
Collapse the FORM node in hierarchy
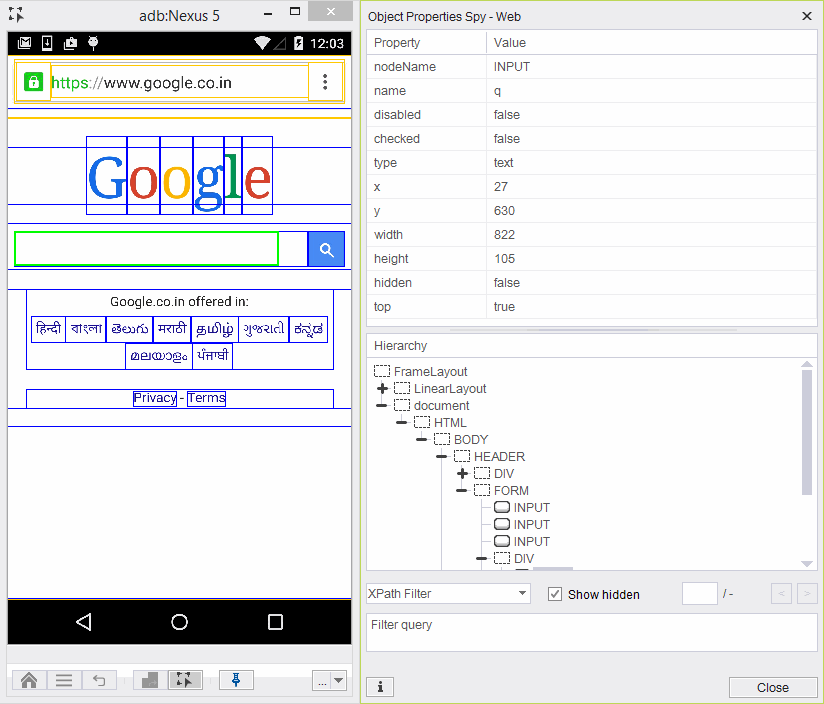tap(462, 490)
